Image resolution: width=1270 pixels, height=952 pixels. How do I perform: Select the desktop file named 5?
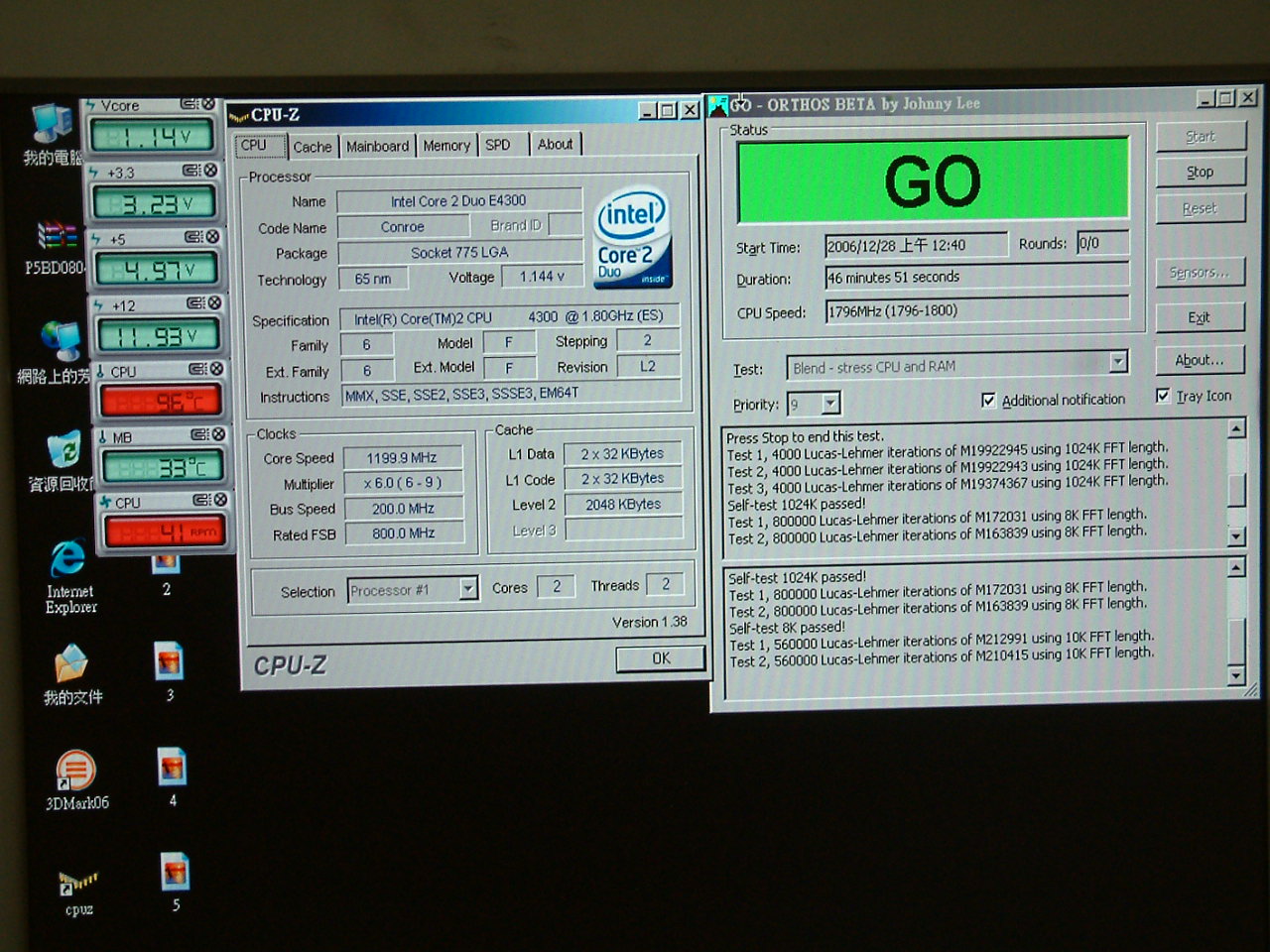point(176,882)
